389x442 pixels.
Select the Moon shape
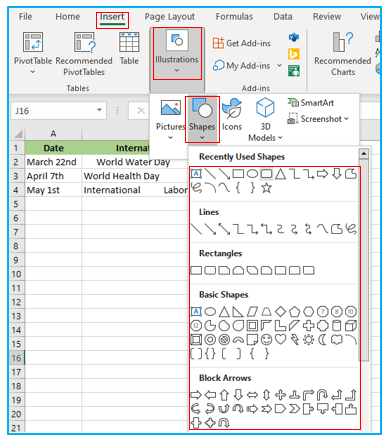pos(323,340)
